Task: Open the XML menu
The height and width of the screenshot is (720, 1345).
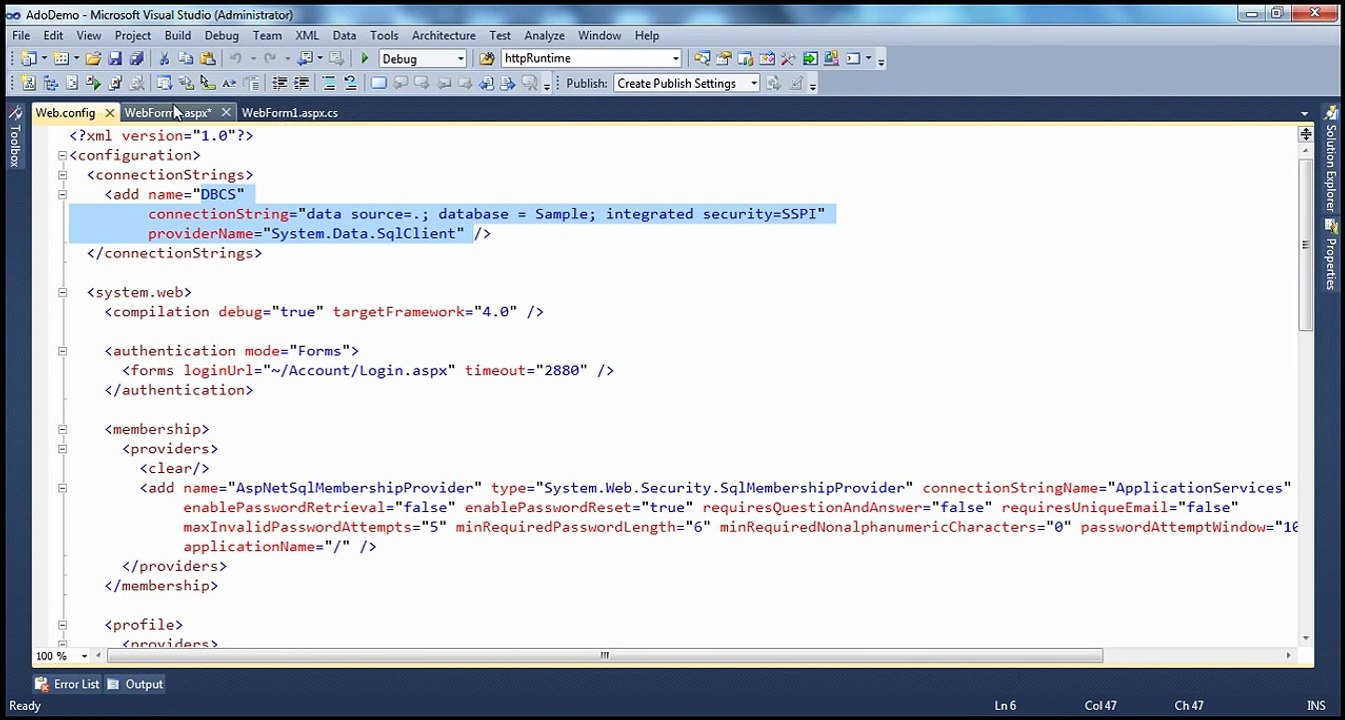Action: point(307,35)
